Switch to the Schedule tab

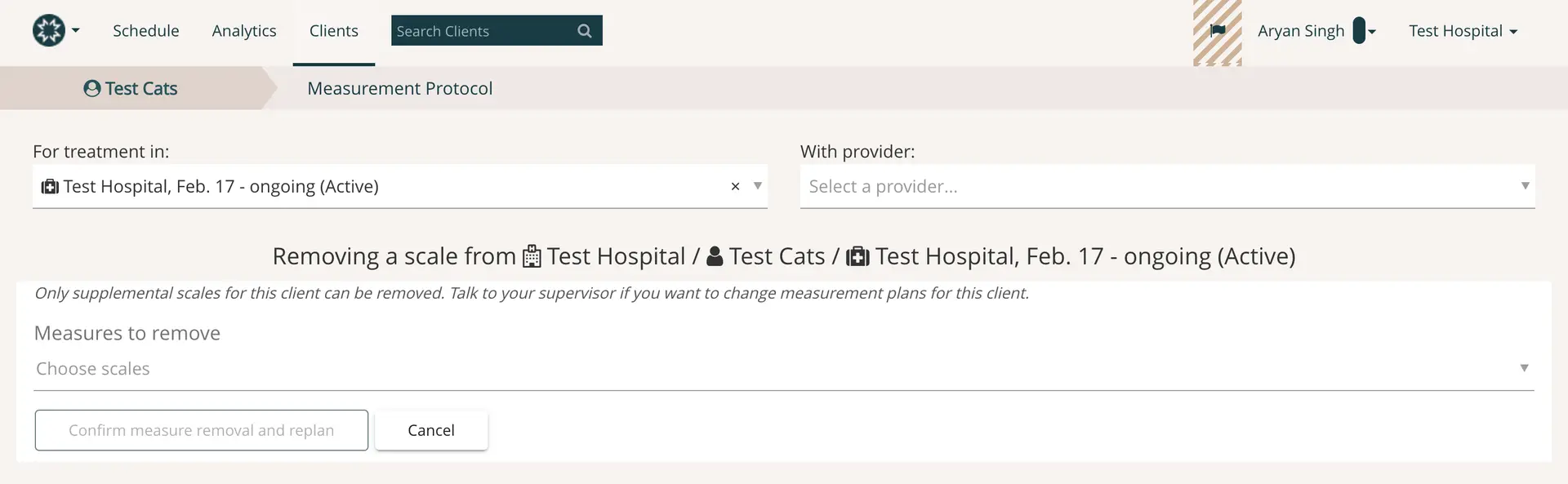click(145, 30)
